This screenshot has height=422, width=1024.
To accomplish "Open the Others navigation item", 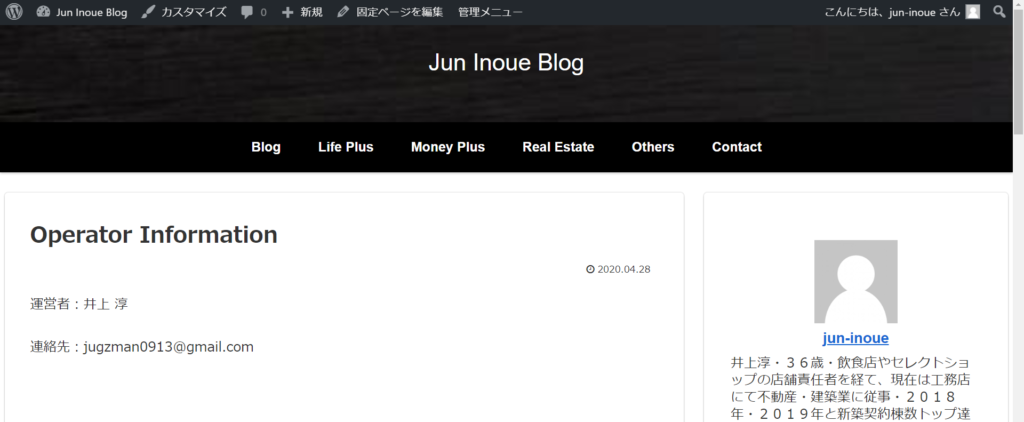I will (653, 147).
